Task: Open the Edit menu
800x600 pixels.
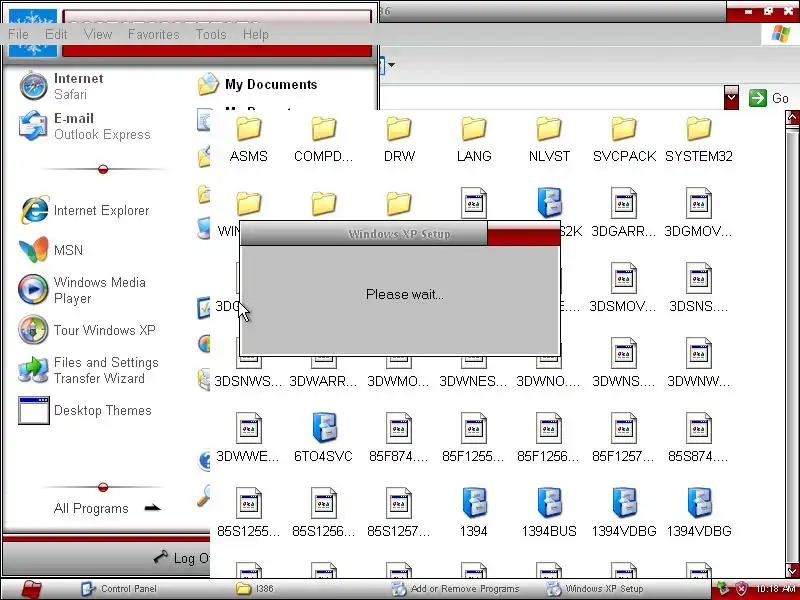Action: click(56, 34)
